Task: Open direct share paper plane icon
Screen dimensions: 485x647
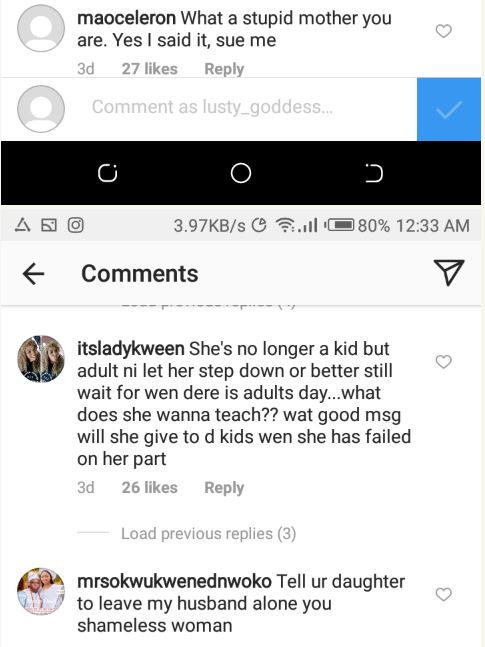Action: click(x=449, y=272)
